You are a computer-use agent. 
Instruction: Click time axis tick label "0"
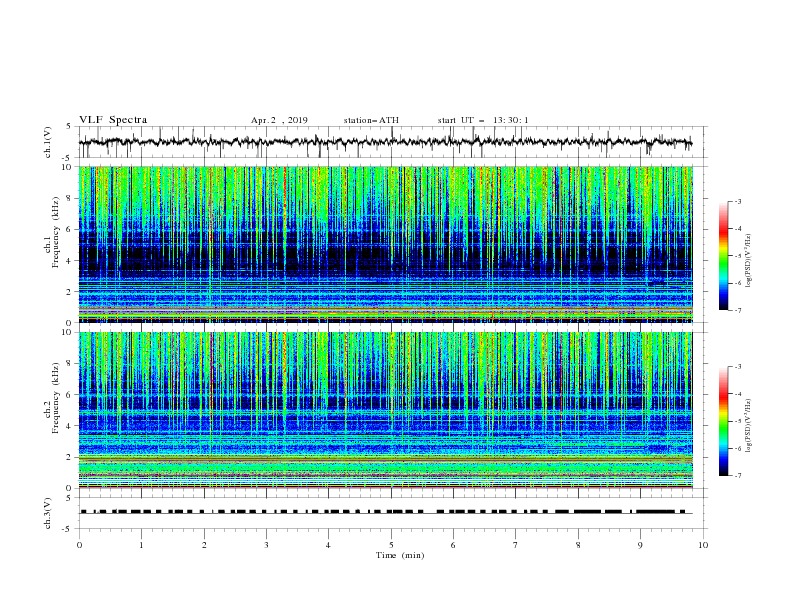tap(79, 545)
